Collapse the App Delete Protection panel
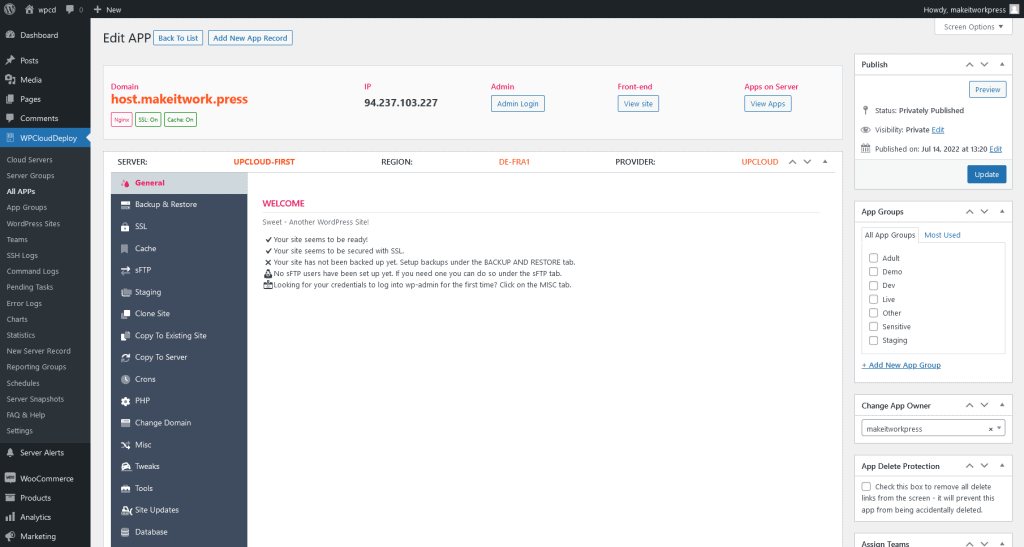The image size is (1024, 547). [x=1002, y=465]
